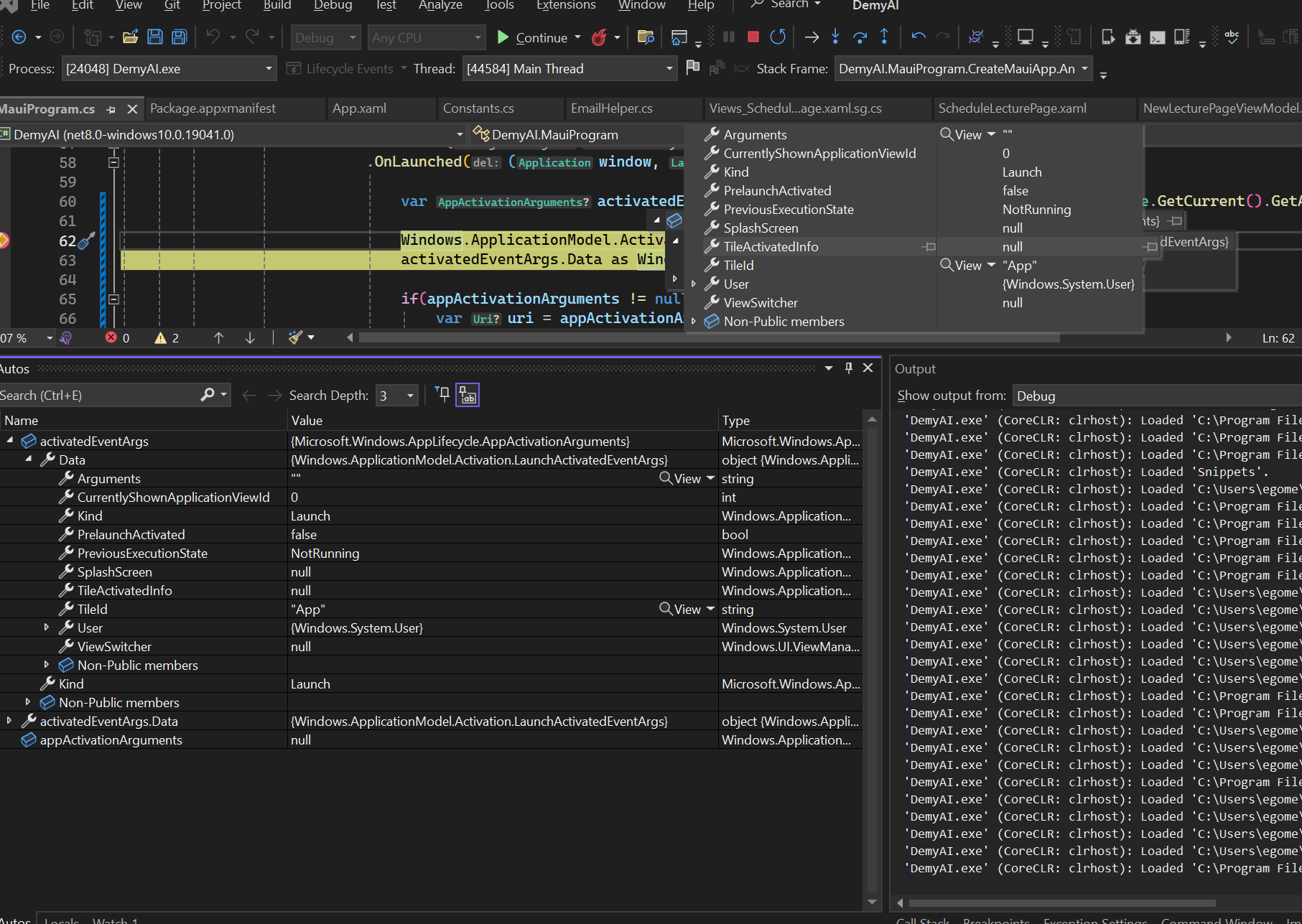The height and width of the screenshot is (924, 1302).
Task: Close the MauiProgram.cs tab
Action: click(x=132, y=109)
